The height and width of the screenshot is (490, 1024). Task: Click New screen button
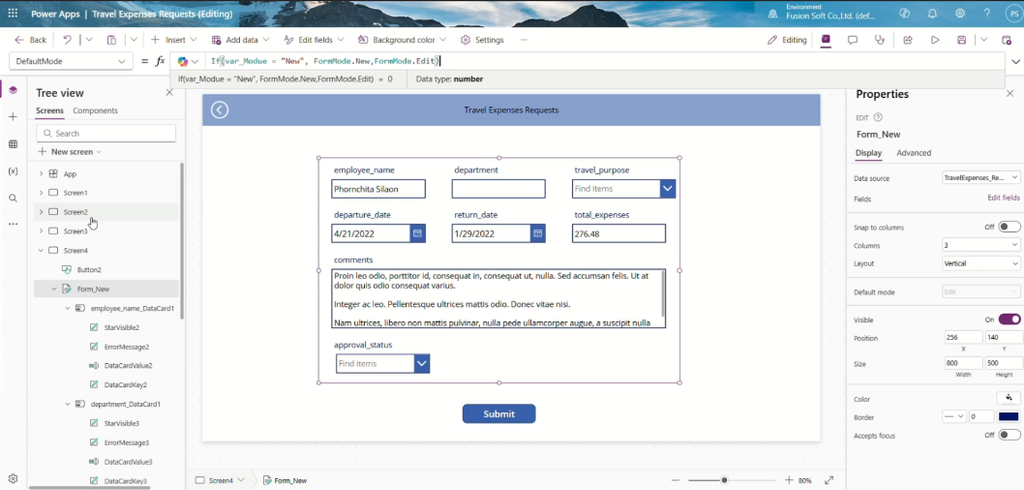click(x=70, y=152)
